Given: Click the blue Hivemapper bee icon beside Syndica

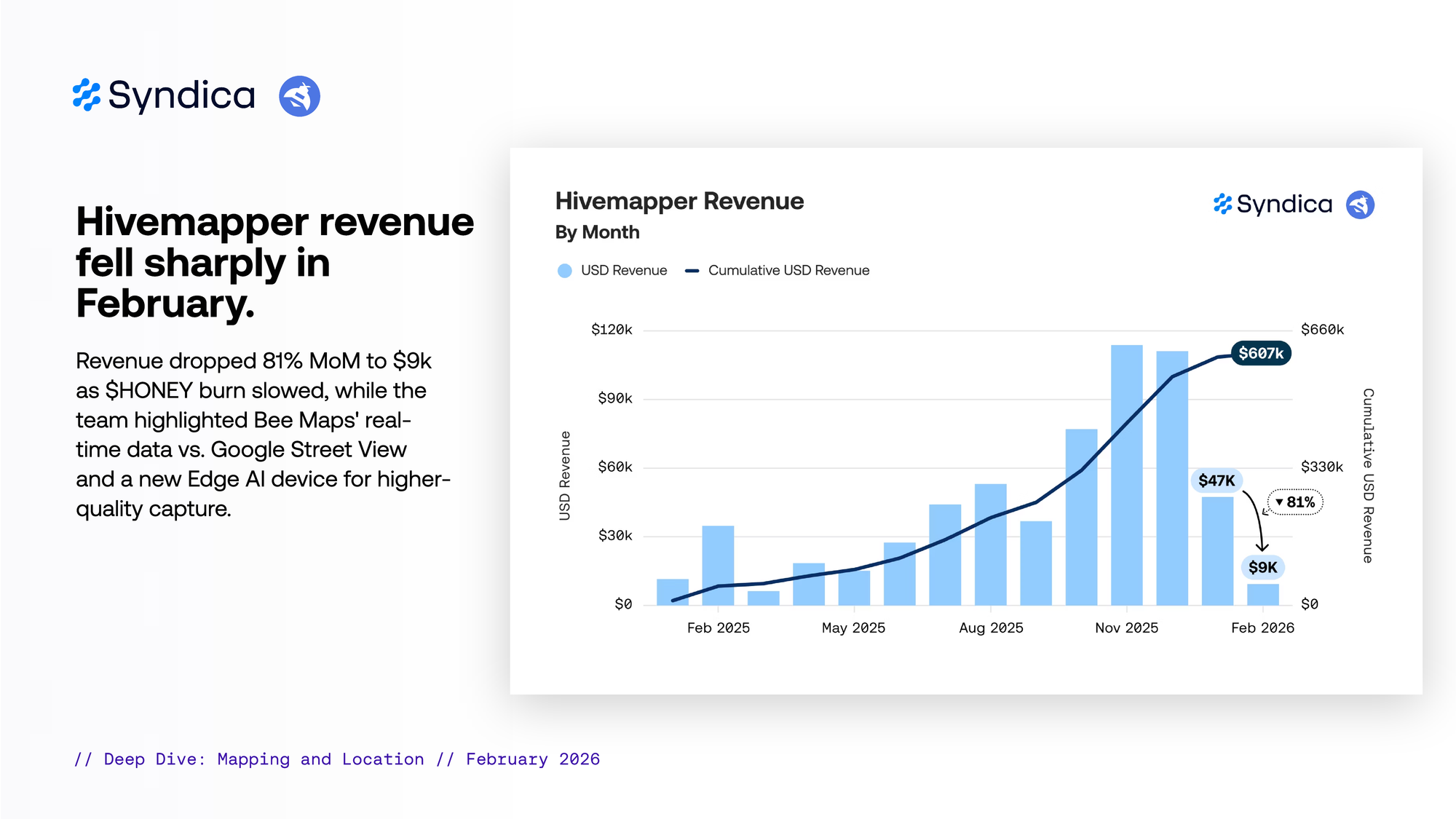Looking at the screenshot, I should (299, 96).
